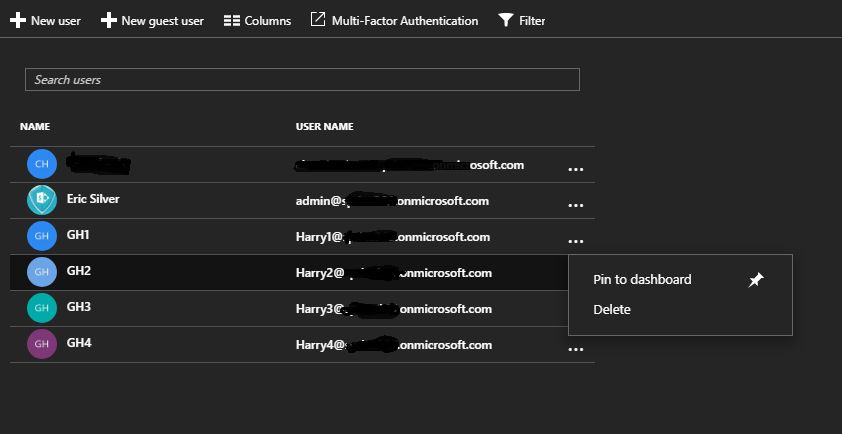Open the ellipsis menu for GH1

pyautogui.click(x=576, y=241)
